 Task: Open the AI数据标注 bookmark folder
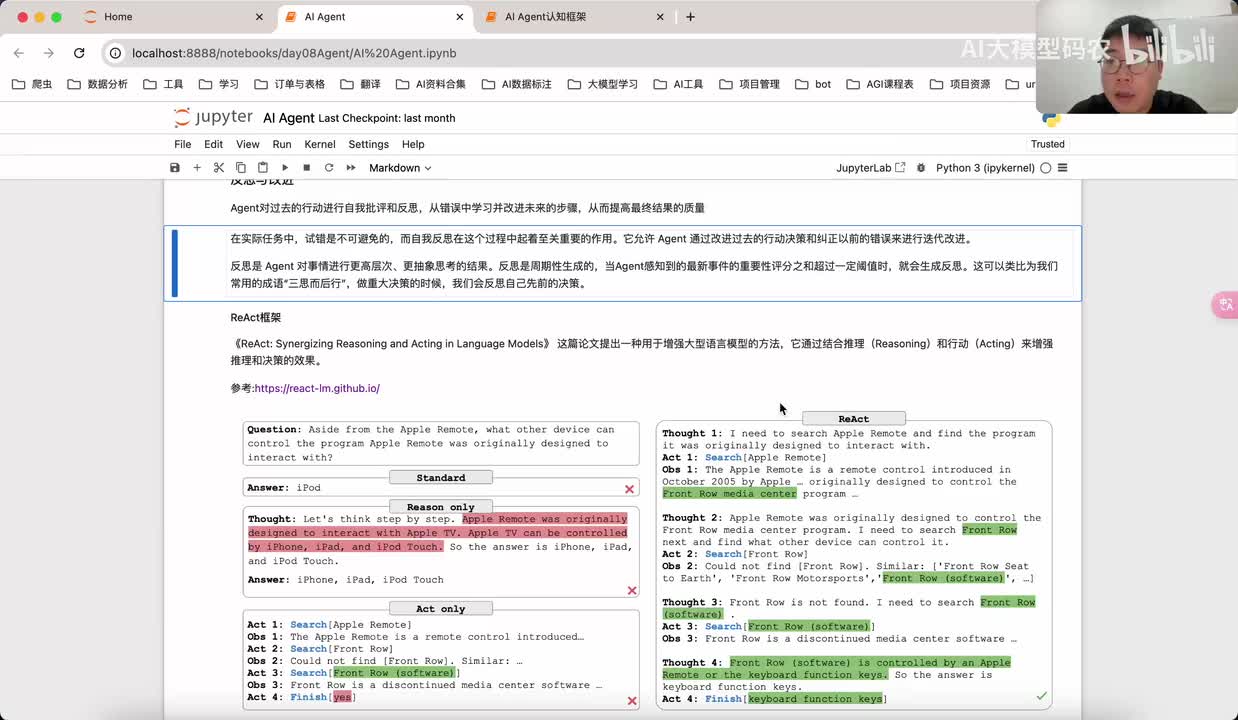coord(517,84)
